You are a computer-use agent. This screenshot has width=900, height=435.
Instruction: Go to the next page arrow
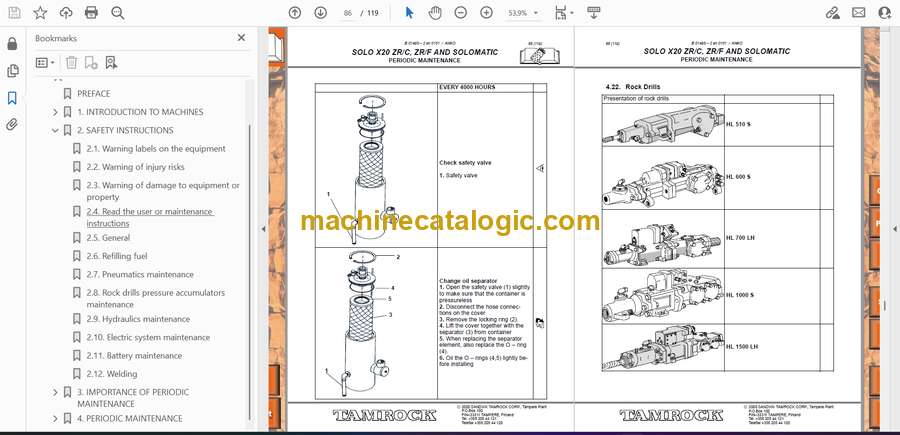pos(321,13)
